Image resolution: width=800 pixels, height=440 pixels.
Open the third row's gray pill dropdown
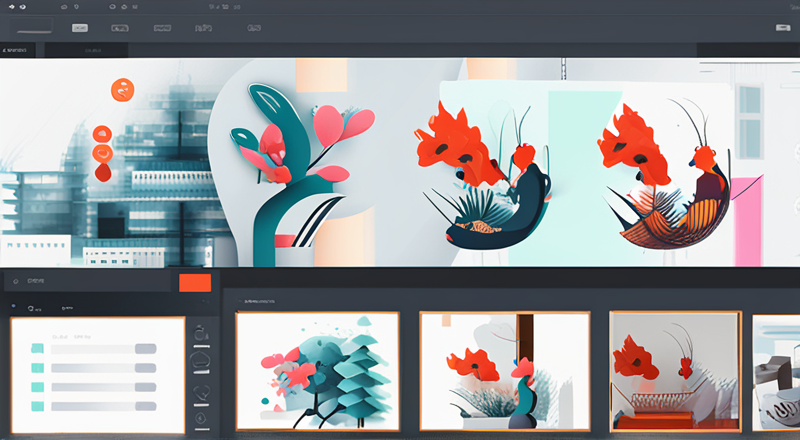pyautogui.click(x=145, y=387)
